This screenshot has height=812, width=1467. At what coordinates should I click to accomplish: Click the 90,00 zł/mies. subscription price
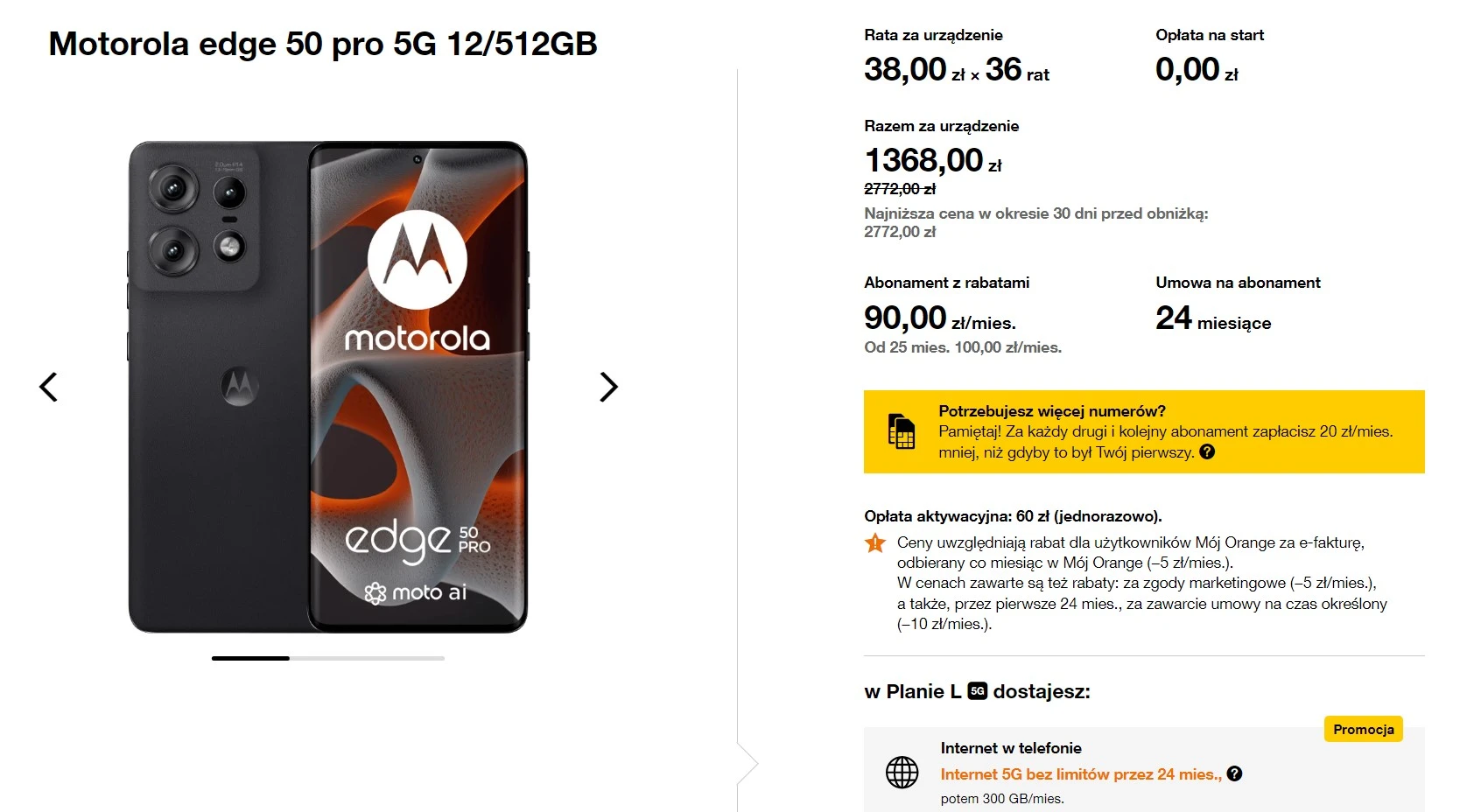[939, 318]
